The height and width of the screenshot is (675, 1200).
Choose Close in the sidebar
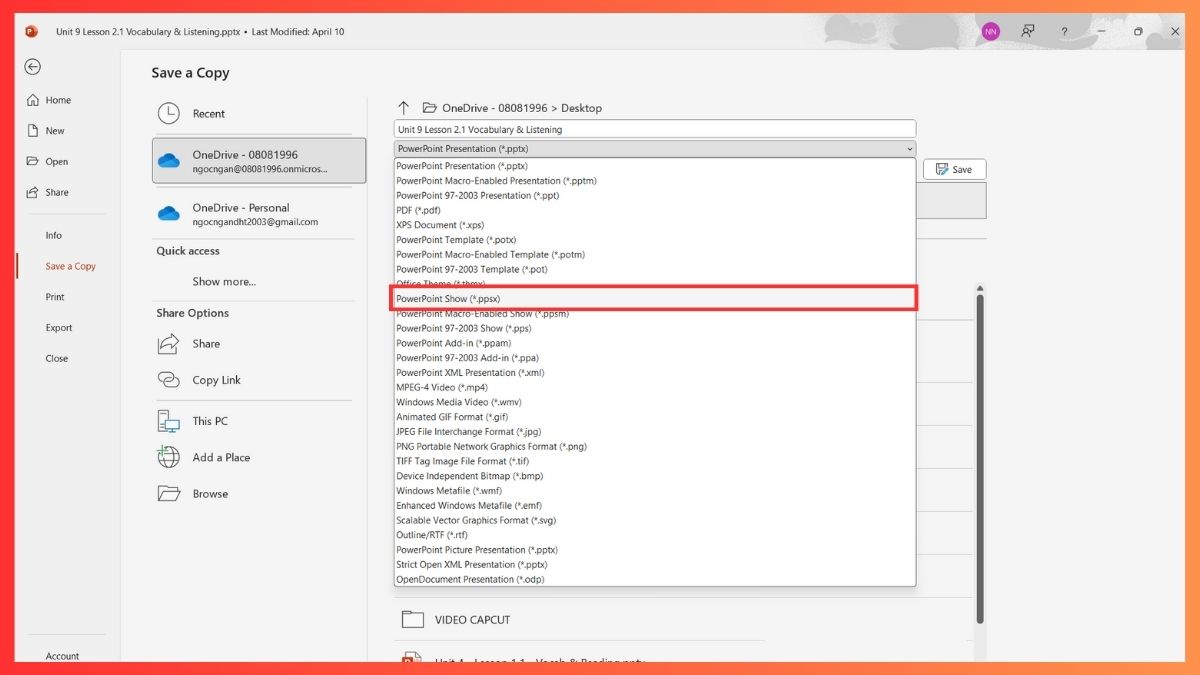(57, 359)
